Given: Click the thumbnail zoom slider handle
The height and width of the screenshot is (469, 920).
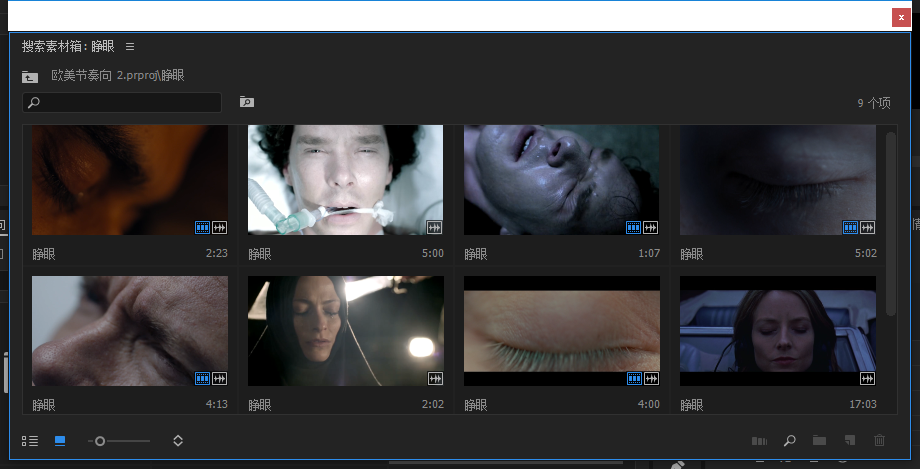Looking at the screenshot, I should point(100,441).
